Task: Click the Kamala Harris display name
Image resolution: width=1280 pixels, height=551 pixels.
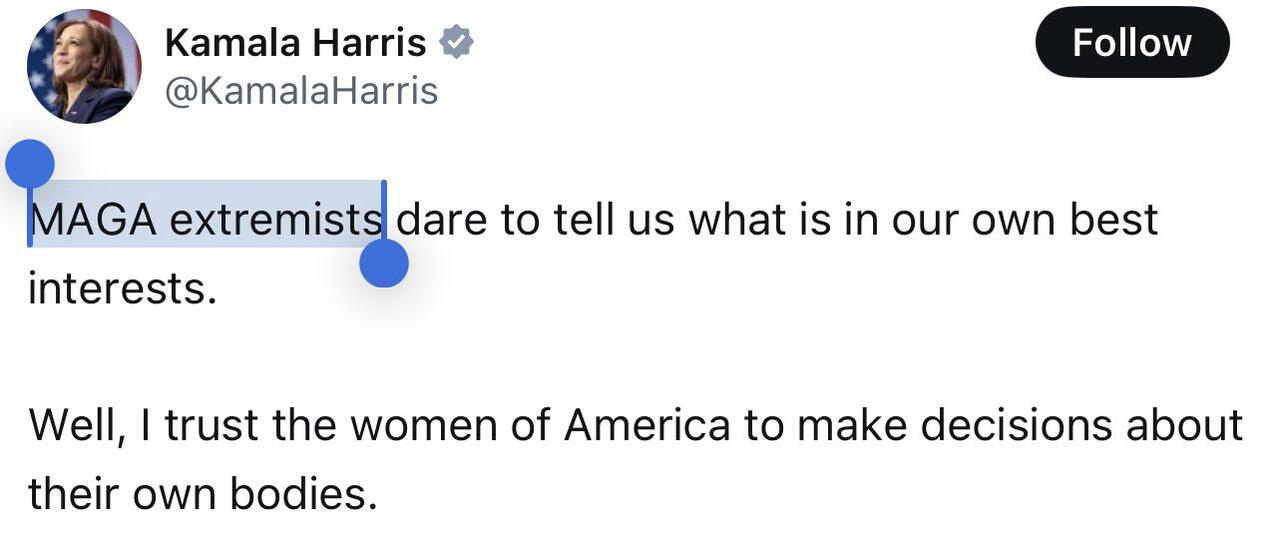Action: pyautogui.click(x=295, y=43)
